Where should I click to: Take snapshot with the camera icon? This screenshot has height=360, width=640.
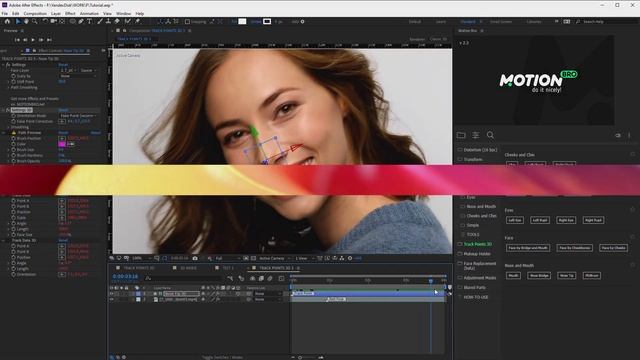pos(195,258)
